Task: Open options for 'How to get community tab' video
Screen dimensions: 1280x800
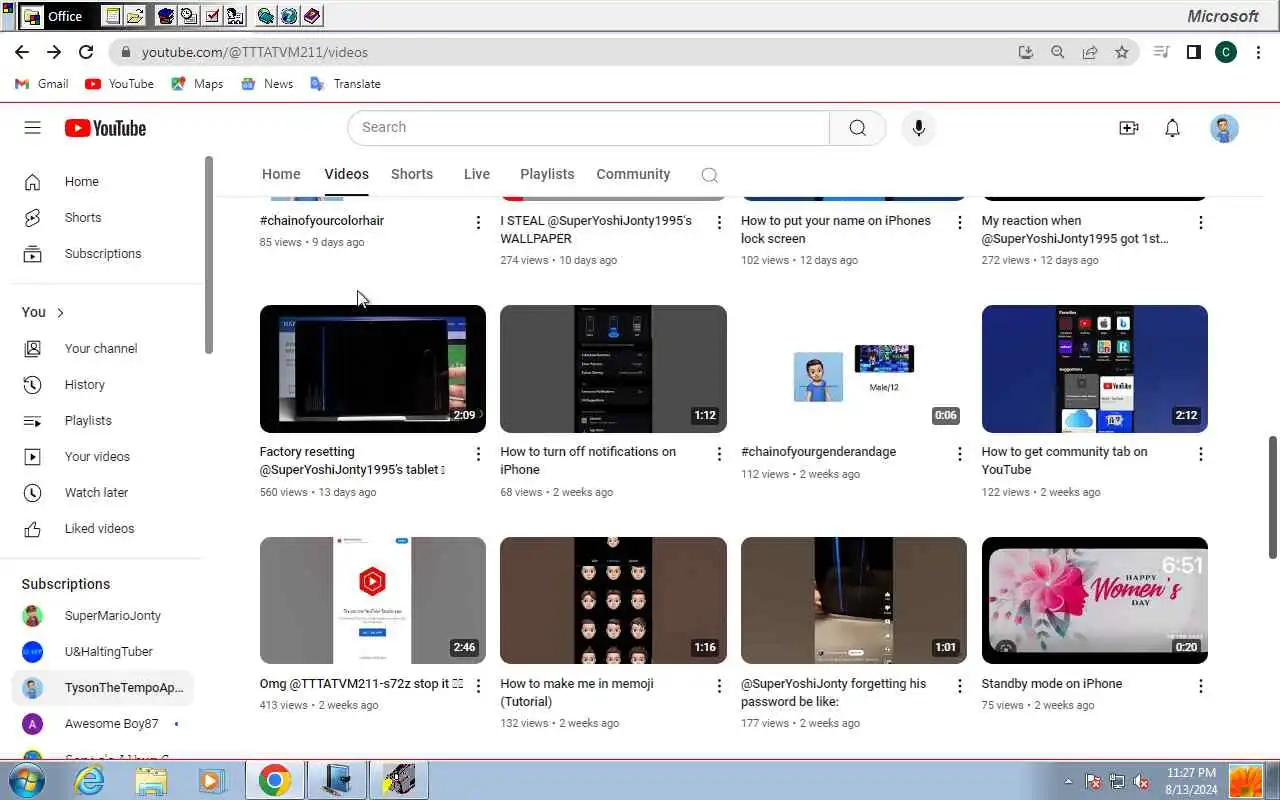Action: tap(1201, 454)
